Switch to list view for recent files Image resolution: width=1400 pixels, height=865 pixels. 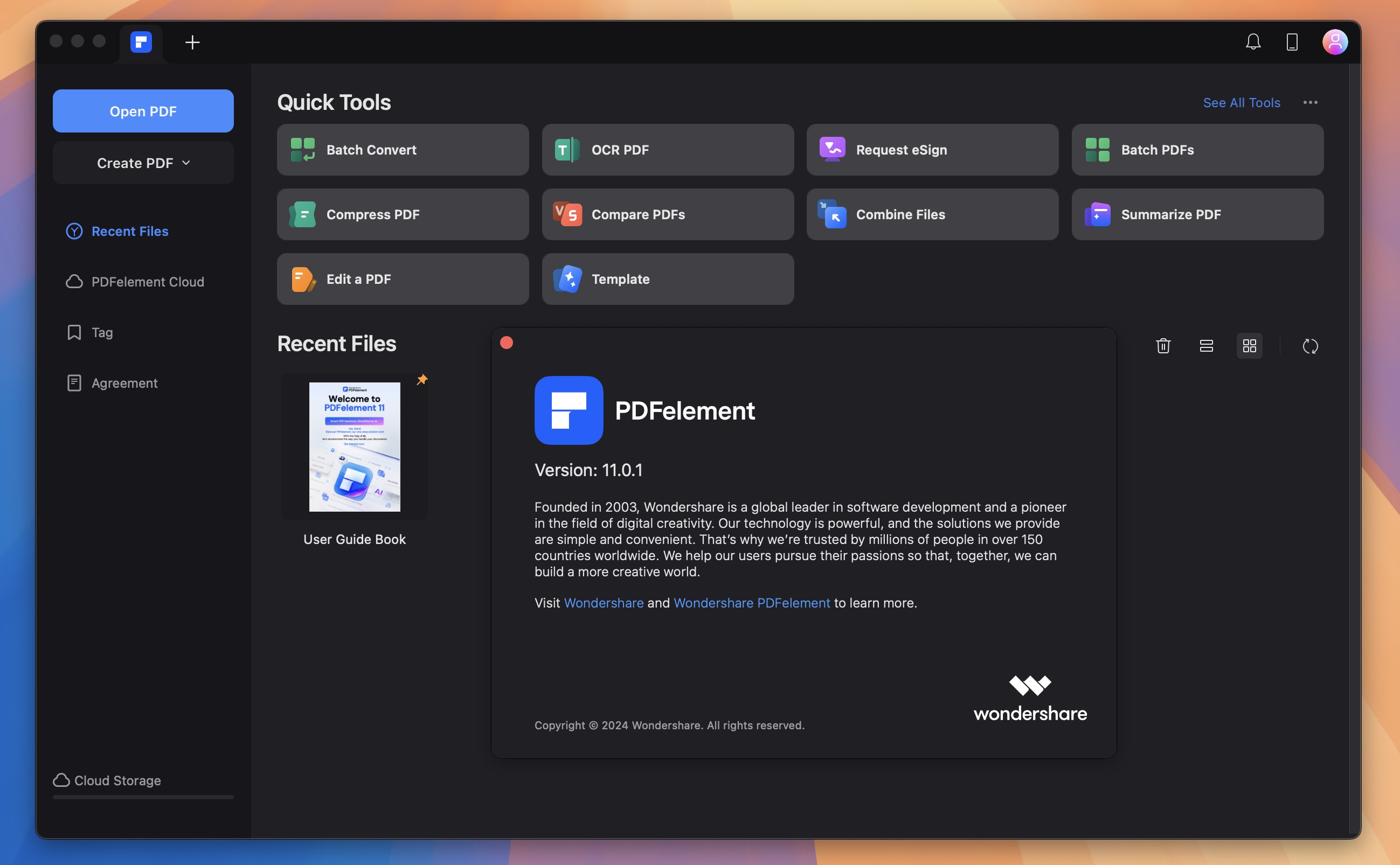click(x=1206, y=346)
